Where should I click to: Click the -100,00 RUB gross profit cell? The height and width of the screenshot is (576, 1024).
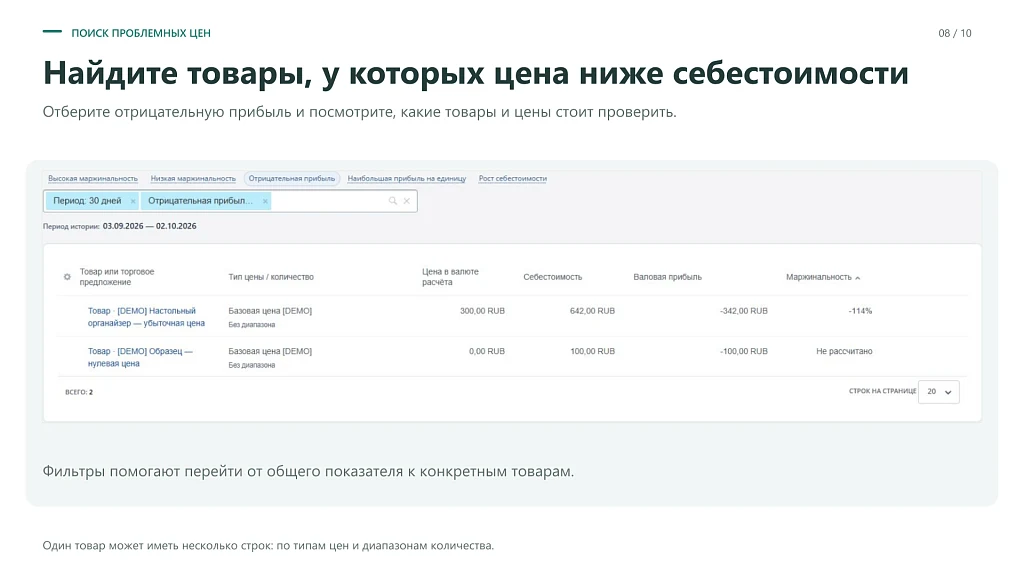(x=744, y=351)
